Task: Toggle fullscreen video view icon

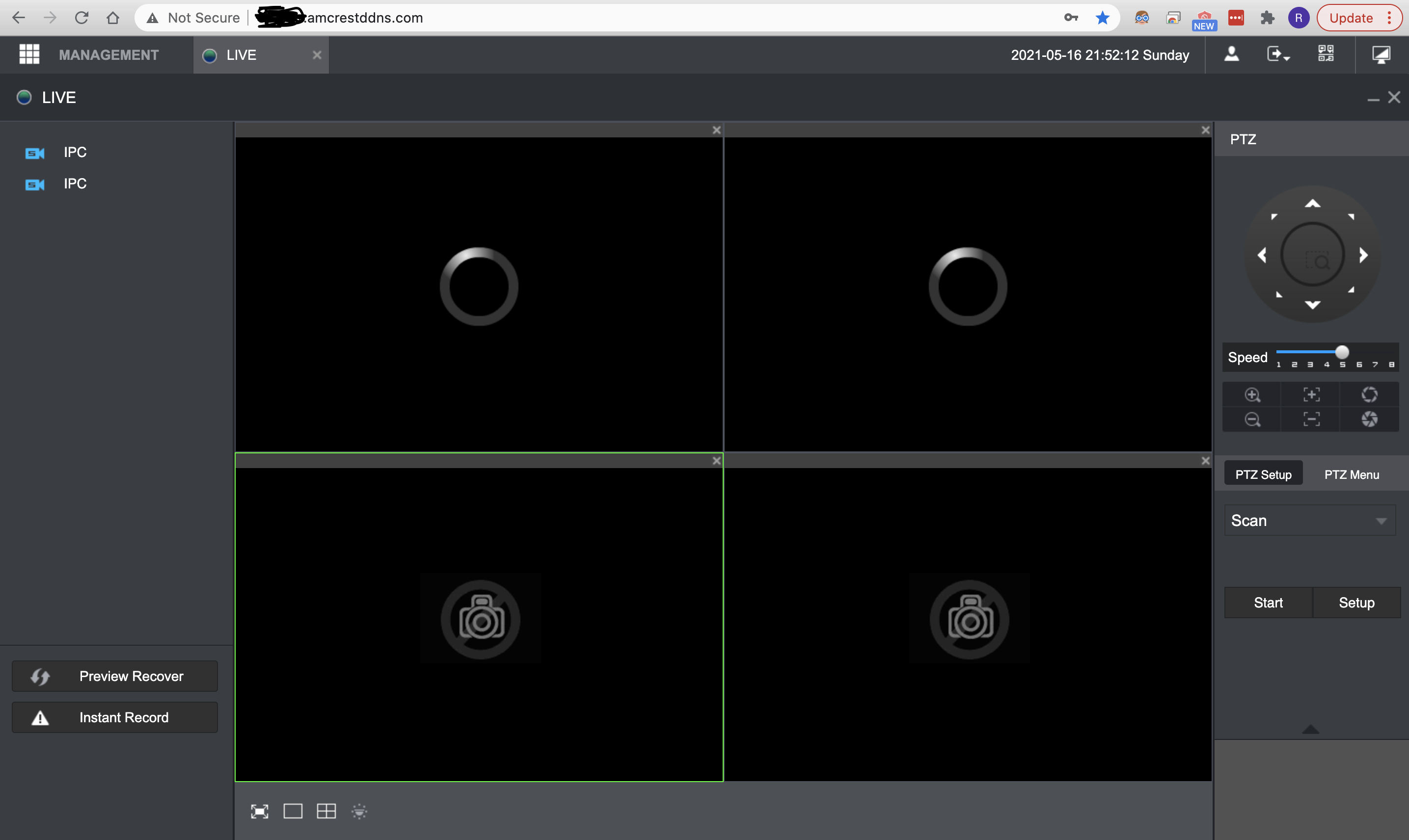Action: click(260, 812)
